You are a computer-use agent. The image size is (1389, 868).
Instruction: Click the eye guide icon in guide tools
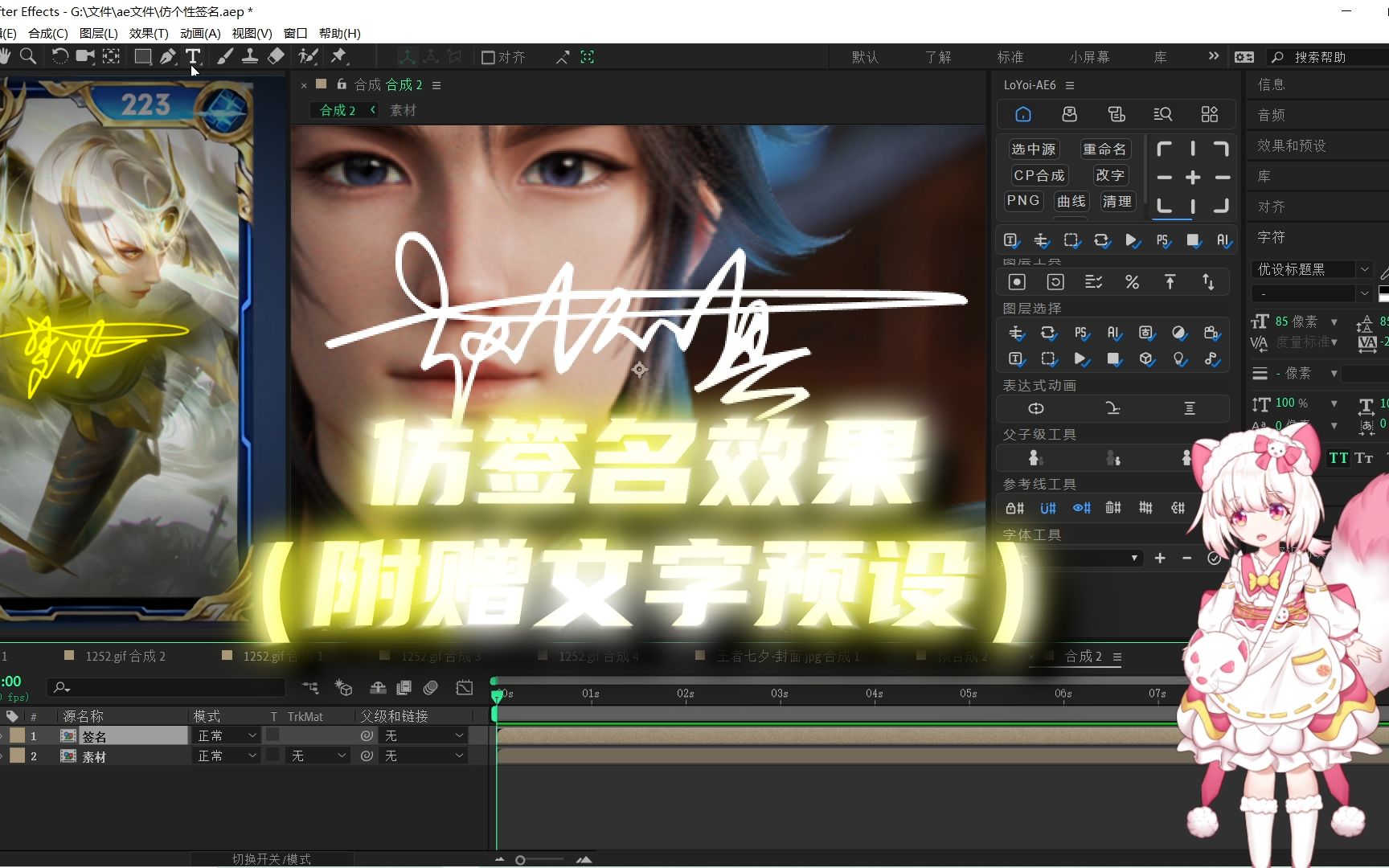[1082, 508]
